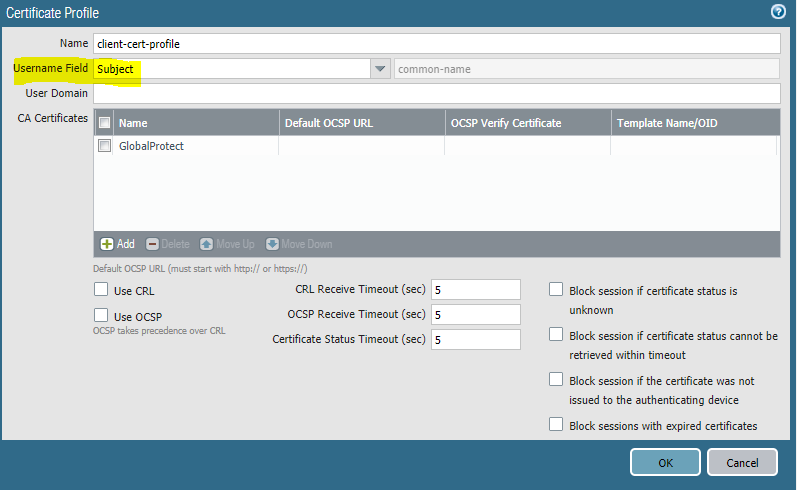
Task: Click the CRL Receive Timeout field
Action: pos(476,290)
